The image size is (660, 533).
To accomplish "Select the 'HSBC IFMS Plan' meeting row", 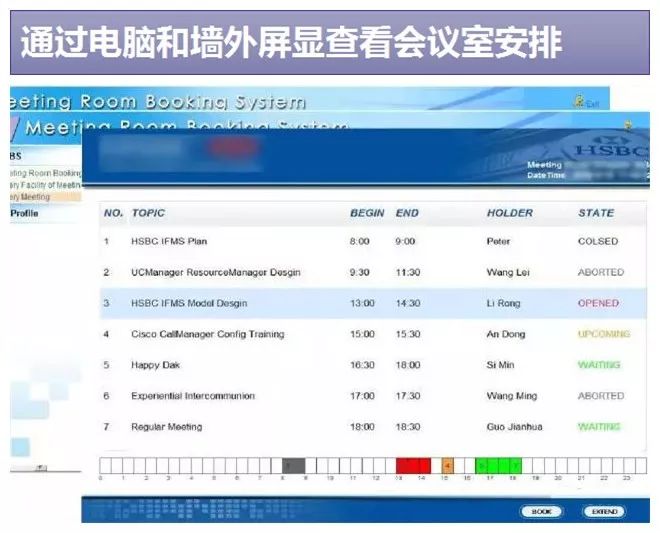I will 373,241.
